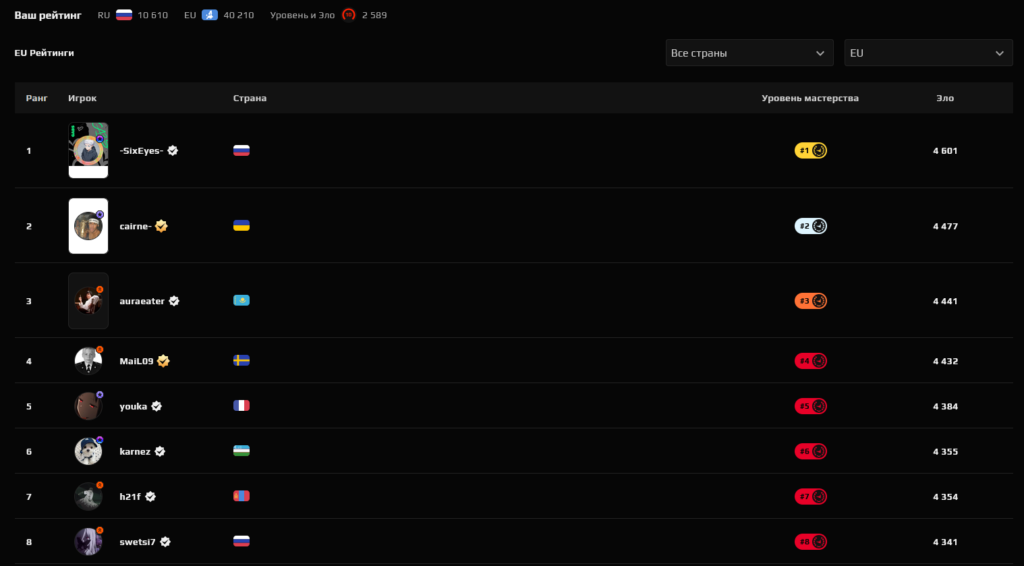Click the French flag in youka row
The image size is (1024, 566).
(x=241, y=406)
